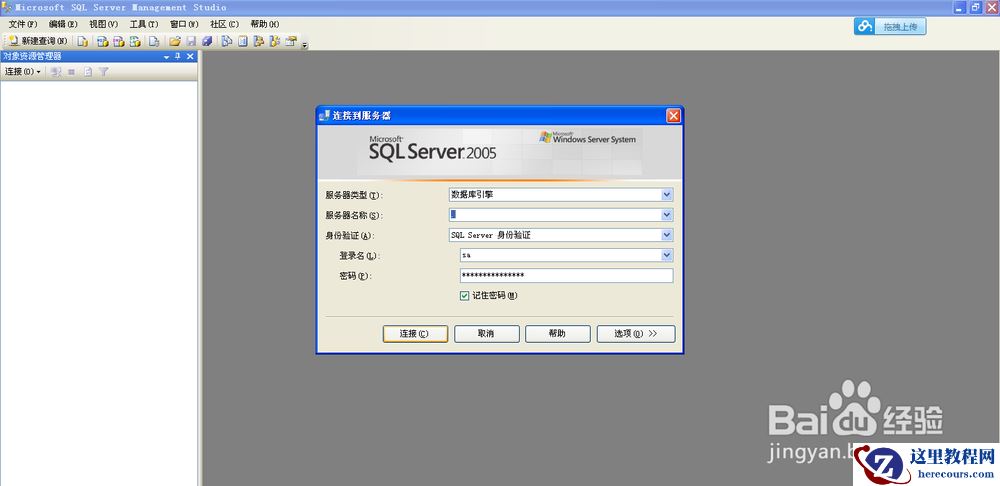
Task: Show the Template Explorer toolbar icon
Action: 275,41
